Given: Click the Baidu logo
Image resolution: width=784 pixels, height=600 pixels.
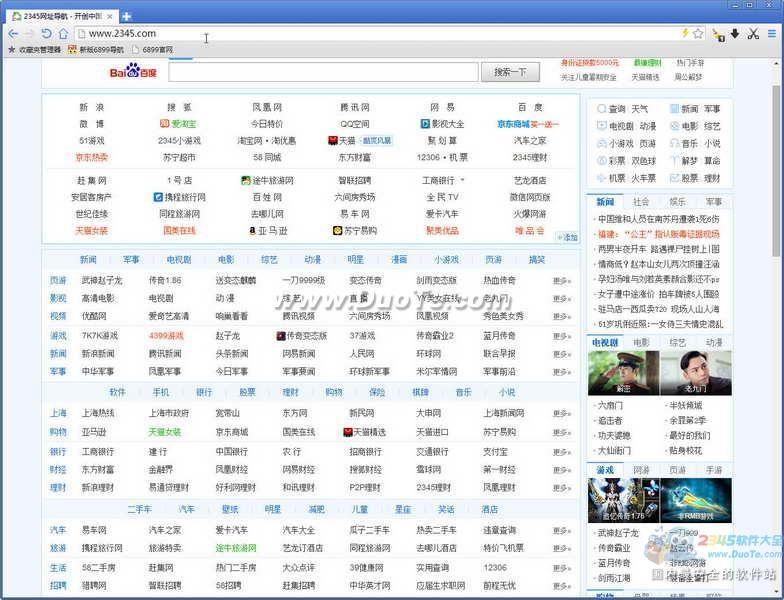Looking at the screenshot, I should [x=133, y=72].
